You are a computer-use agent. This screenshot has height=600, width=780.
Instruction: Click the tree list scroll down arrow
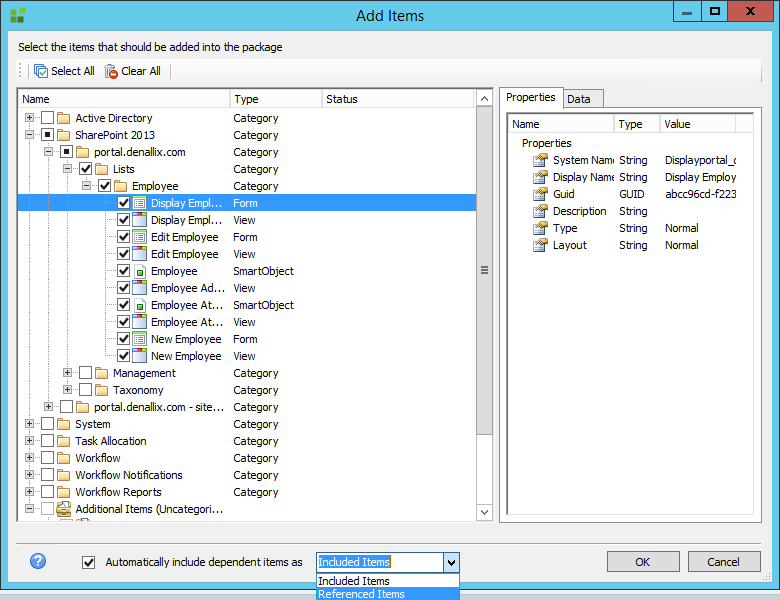pyautogui.click(x=484, y=512)
